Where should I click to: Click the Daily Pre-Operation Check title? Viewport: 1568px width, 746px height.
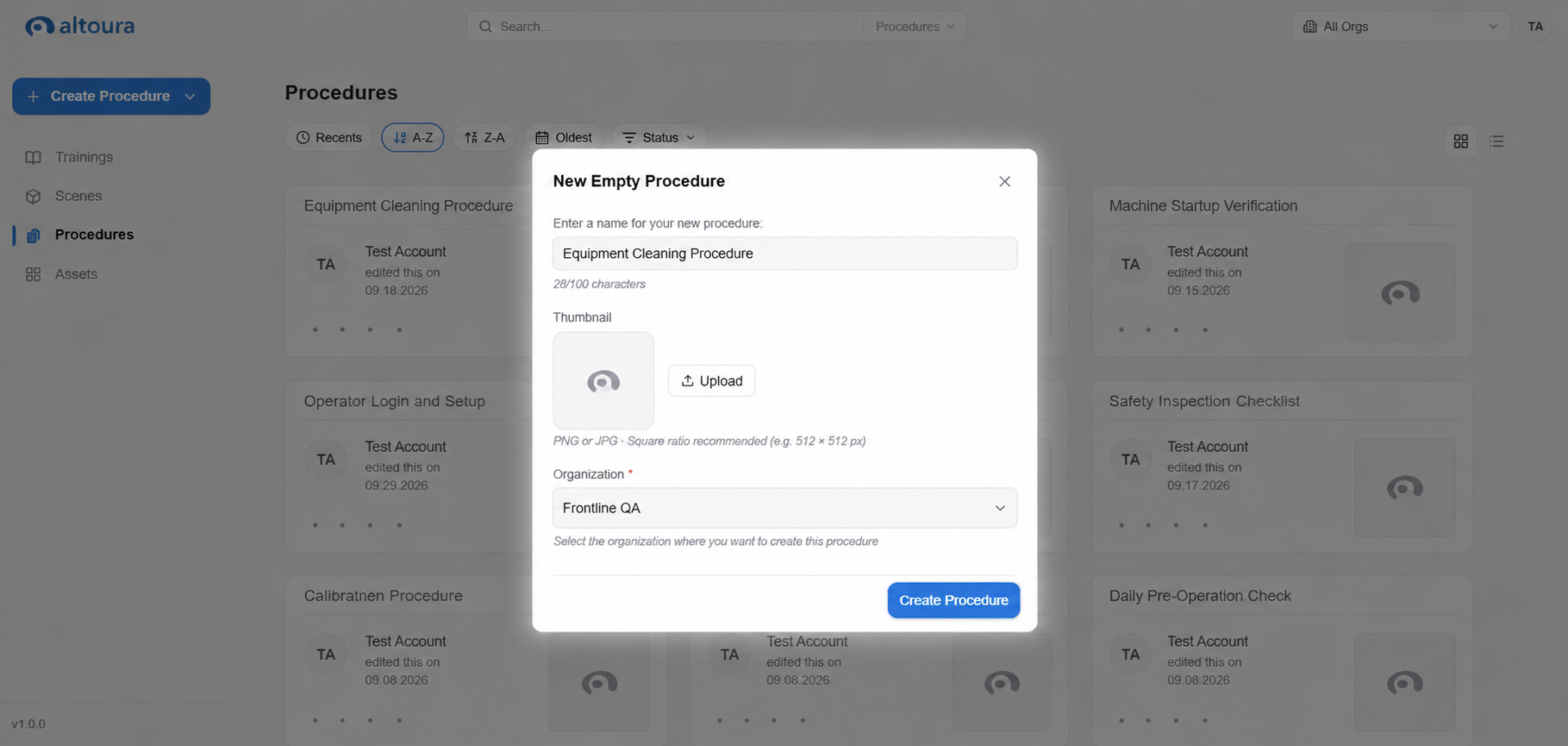(1200, 596)
